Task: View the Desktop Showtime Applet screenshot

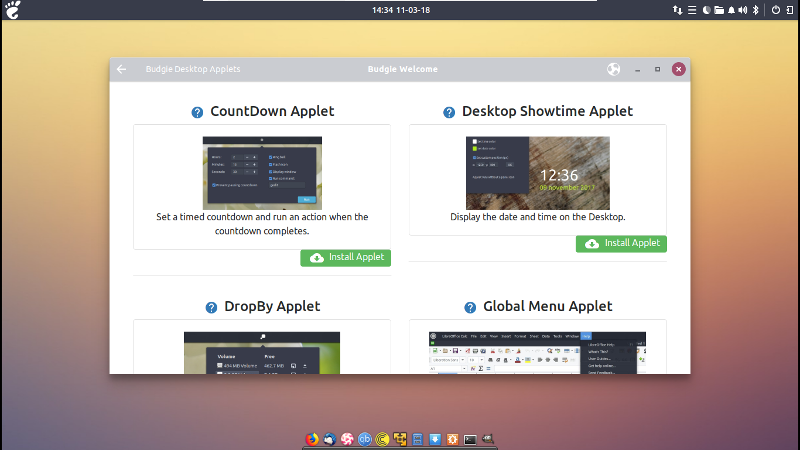Action: pos(538,173)
